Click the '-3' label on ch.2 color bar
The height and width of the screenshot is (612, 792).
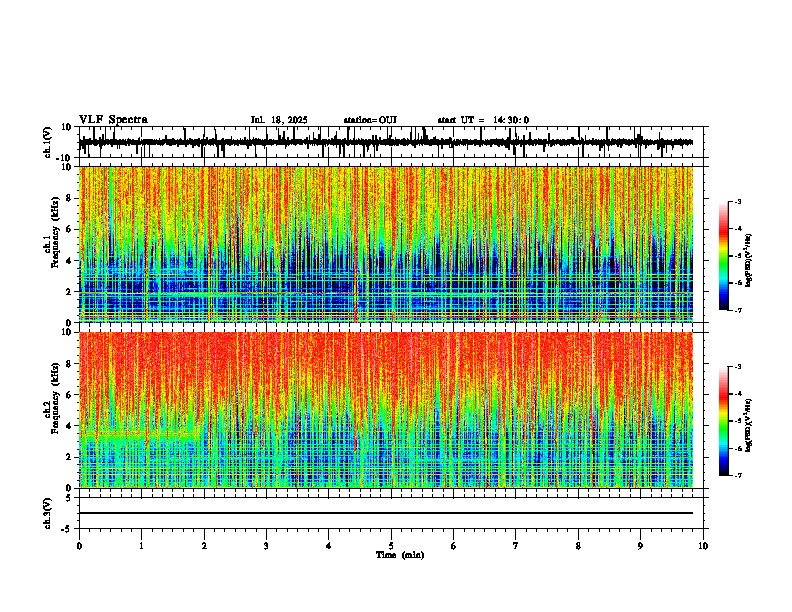pos(738,367)
